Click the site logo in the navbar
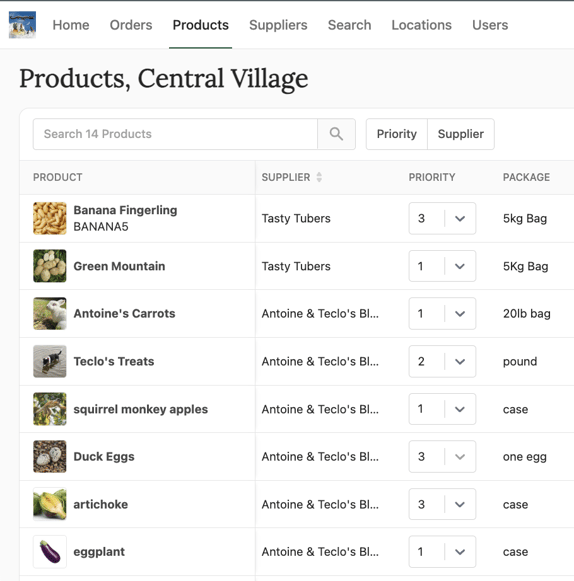574x581 pixels. tap(22, 24)
